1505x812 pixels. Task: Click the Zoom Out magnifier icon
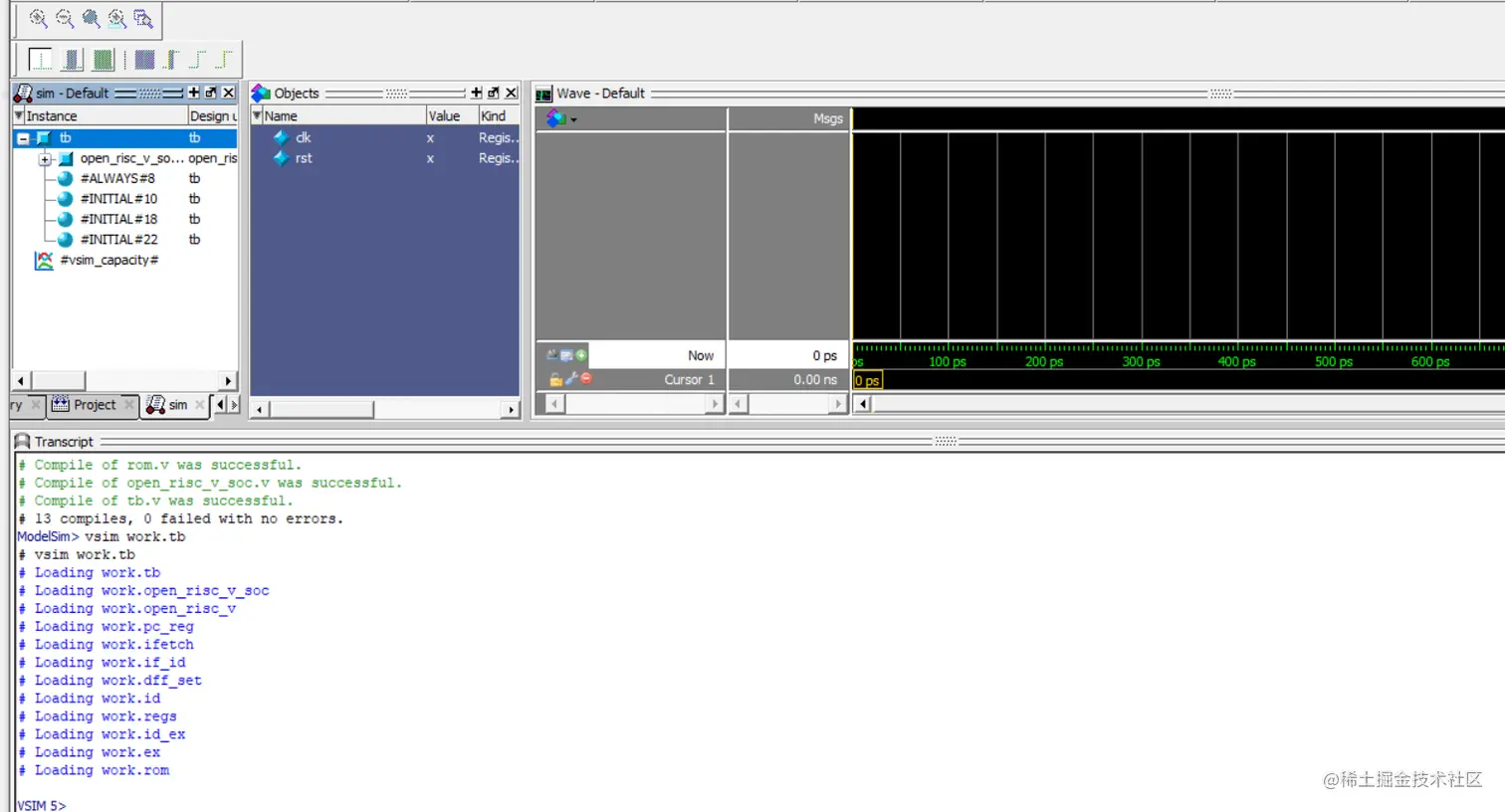point(65,18)
